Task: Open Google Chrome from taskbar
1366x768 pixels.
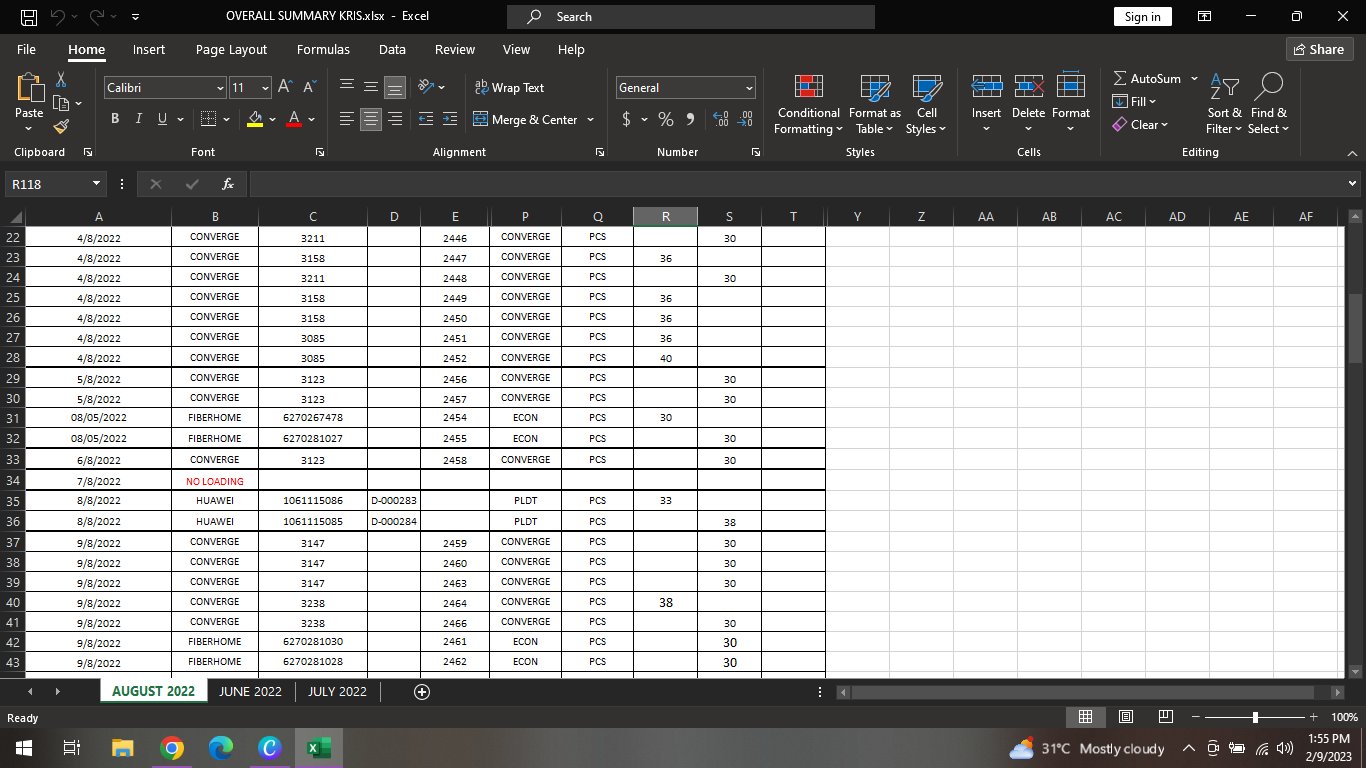Action: (x=172, y=748)
